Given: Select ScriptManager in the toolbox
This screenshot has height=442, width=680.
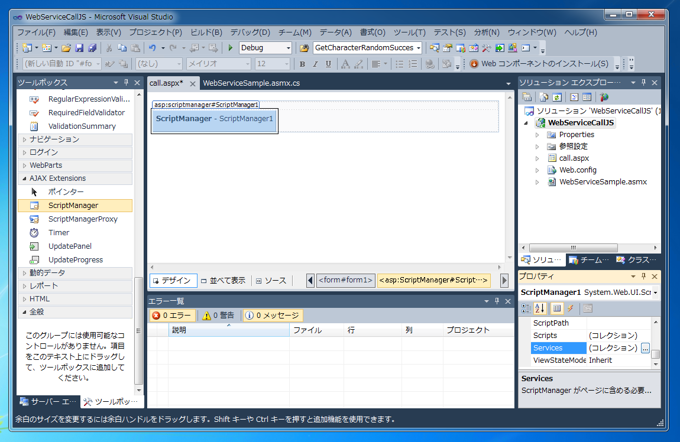Looking at the screenshot, I should click(75, 205).
